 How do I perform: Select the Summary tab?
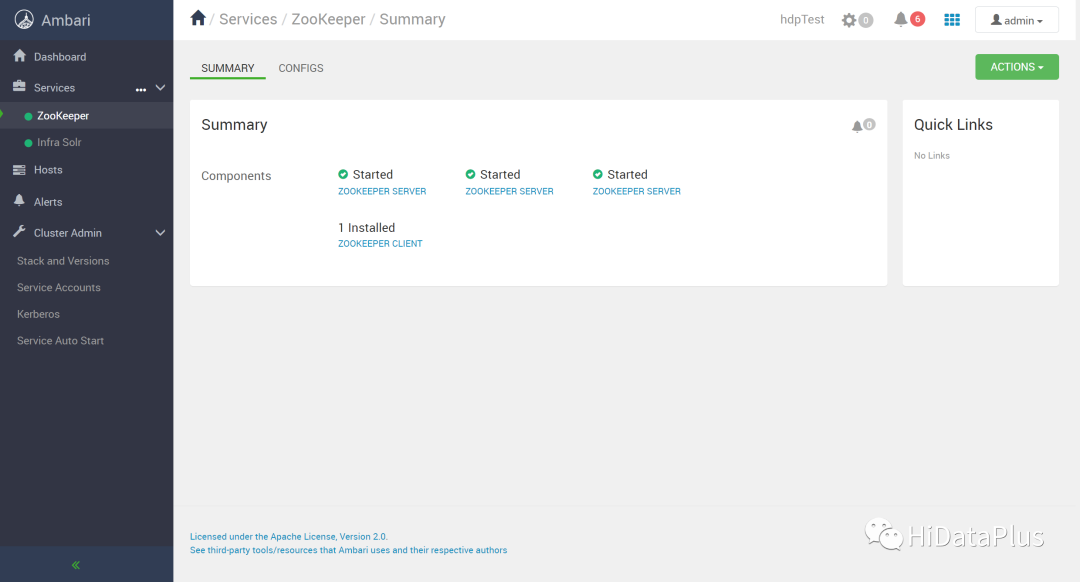pos(228,68)
